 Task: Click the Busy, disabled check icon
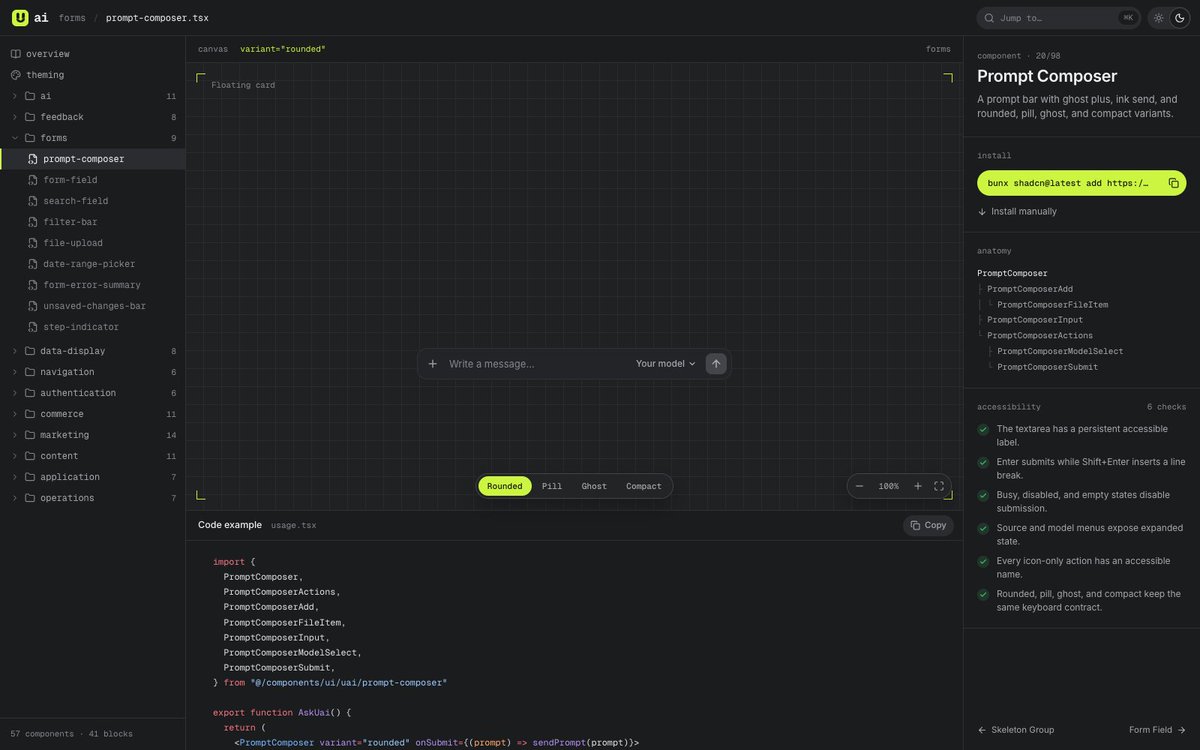click(983, 495)
